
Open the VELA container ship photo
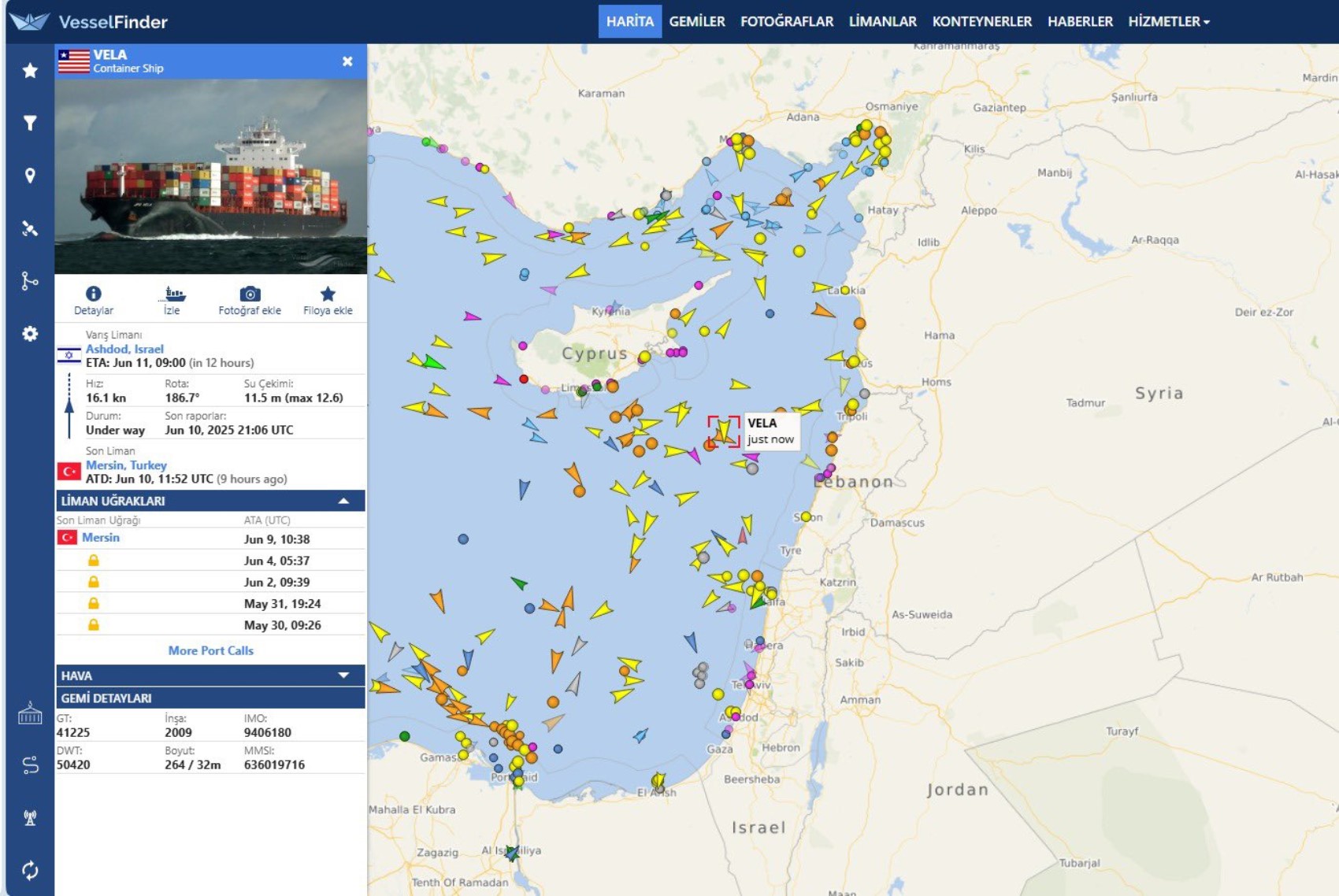coord(210,176)
